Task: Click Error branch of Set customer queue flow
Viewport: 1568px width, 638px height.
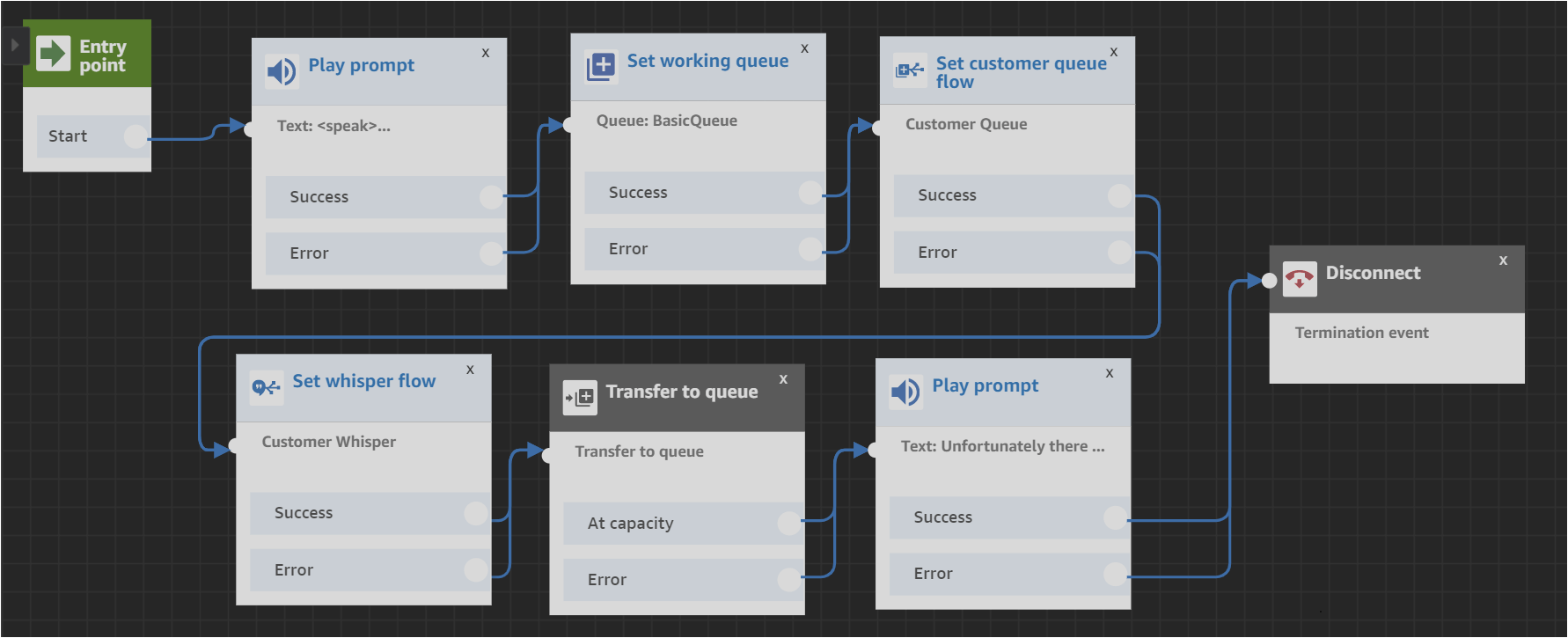Action: (x=937, y=253)
